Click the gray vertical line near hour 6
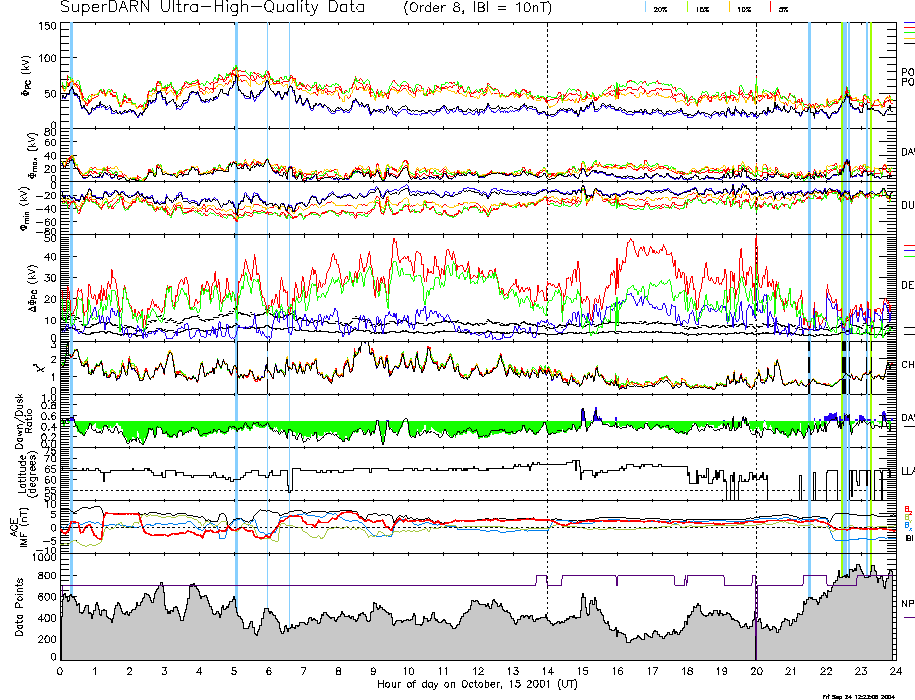 pyautogui.click(x=268, y=300)
